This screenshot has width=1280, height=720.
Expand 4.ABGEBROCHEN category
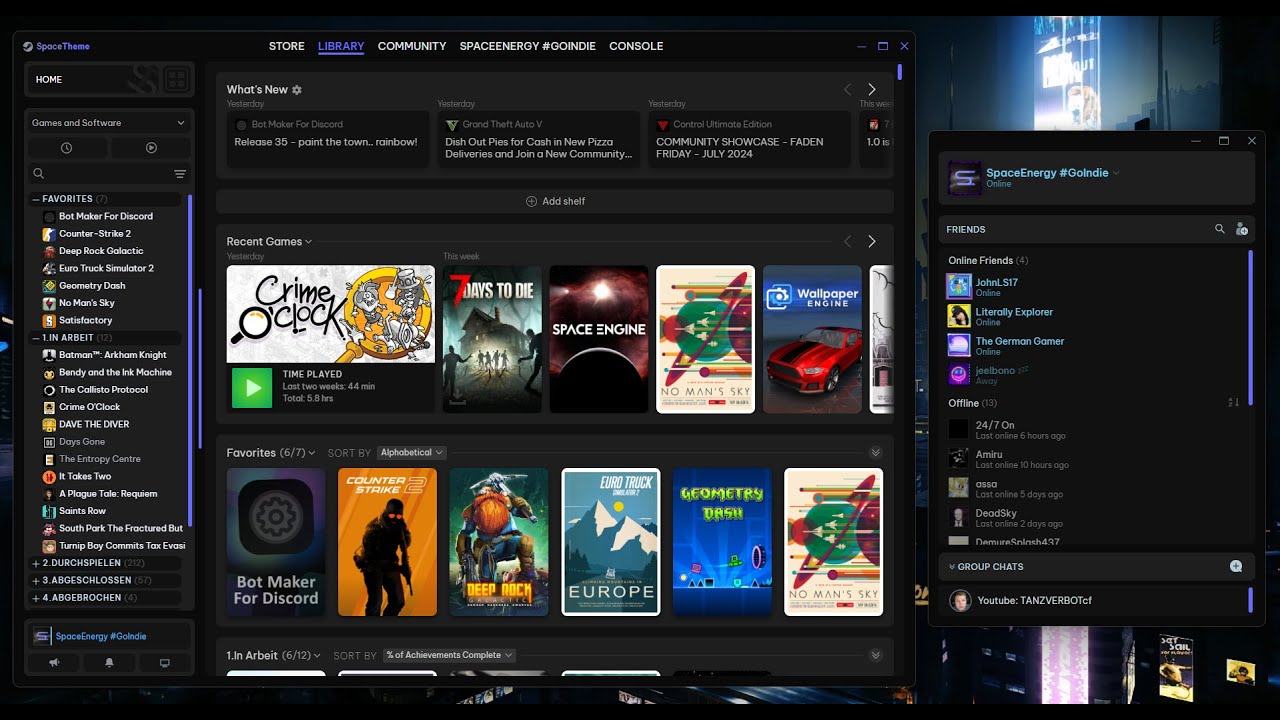tap(36, 597)
